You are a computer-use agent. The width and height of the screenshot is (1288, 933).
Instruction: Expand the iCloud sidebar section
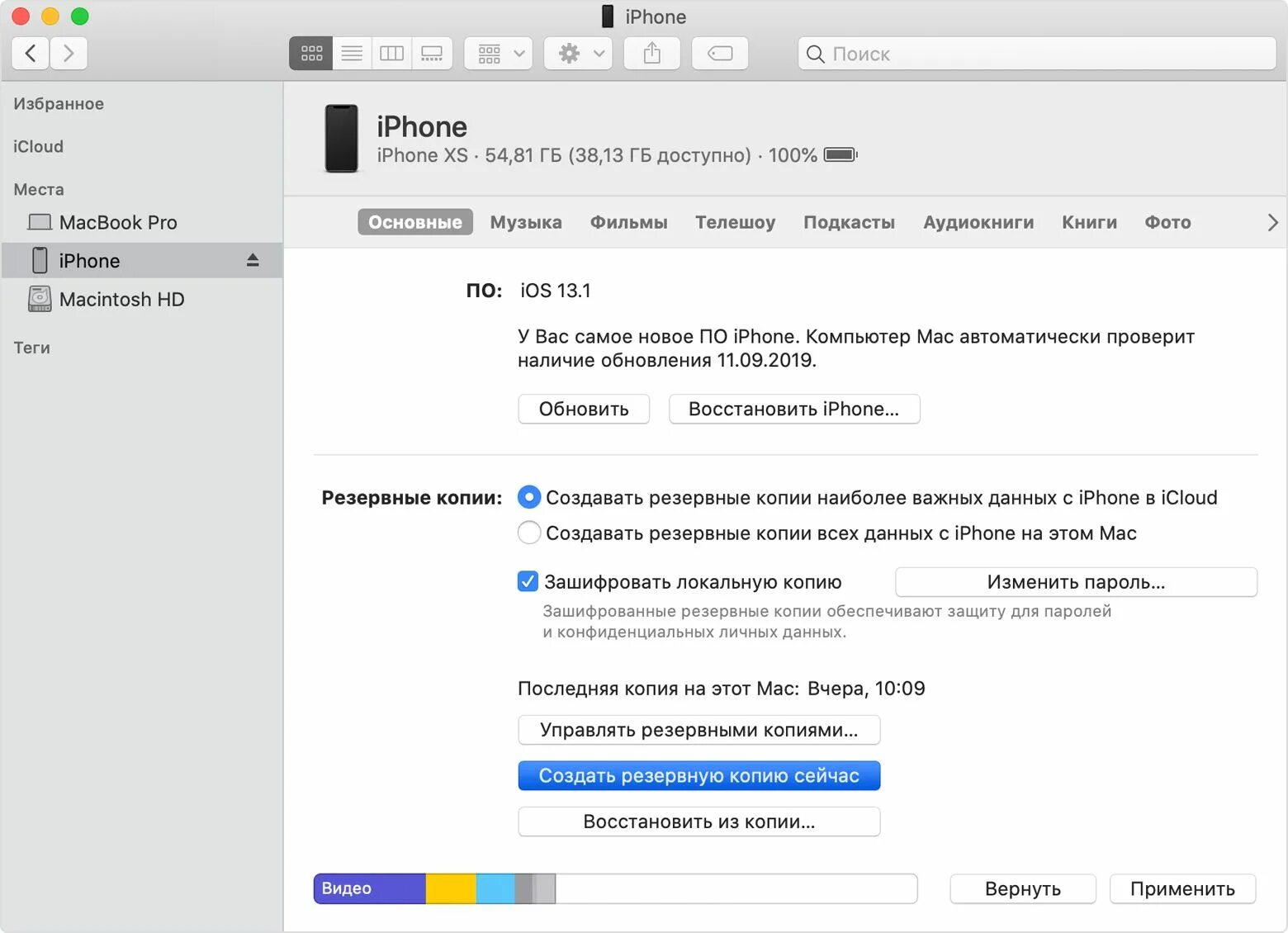38,146
